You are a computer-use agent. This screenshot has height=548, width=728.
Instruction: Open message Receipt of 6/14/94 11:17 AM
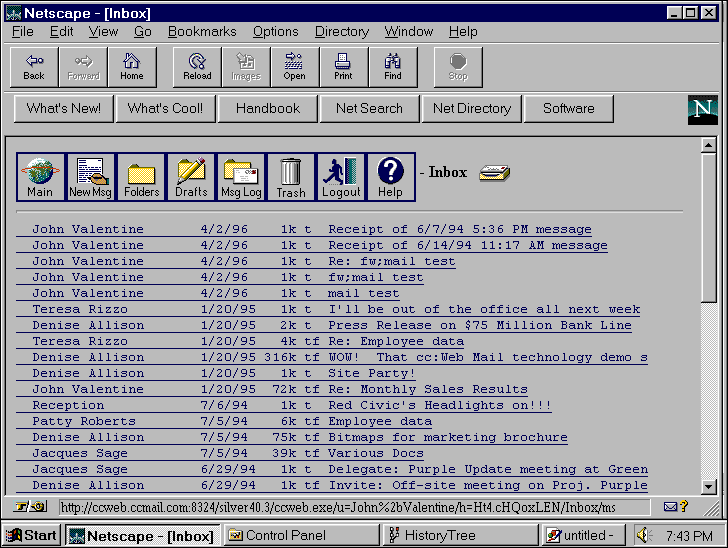(x=312, y=245)
